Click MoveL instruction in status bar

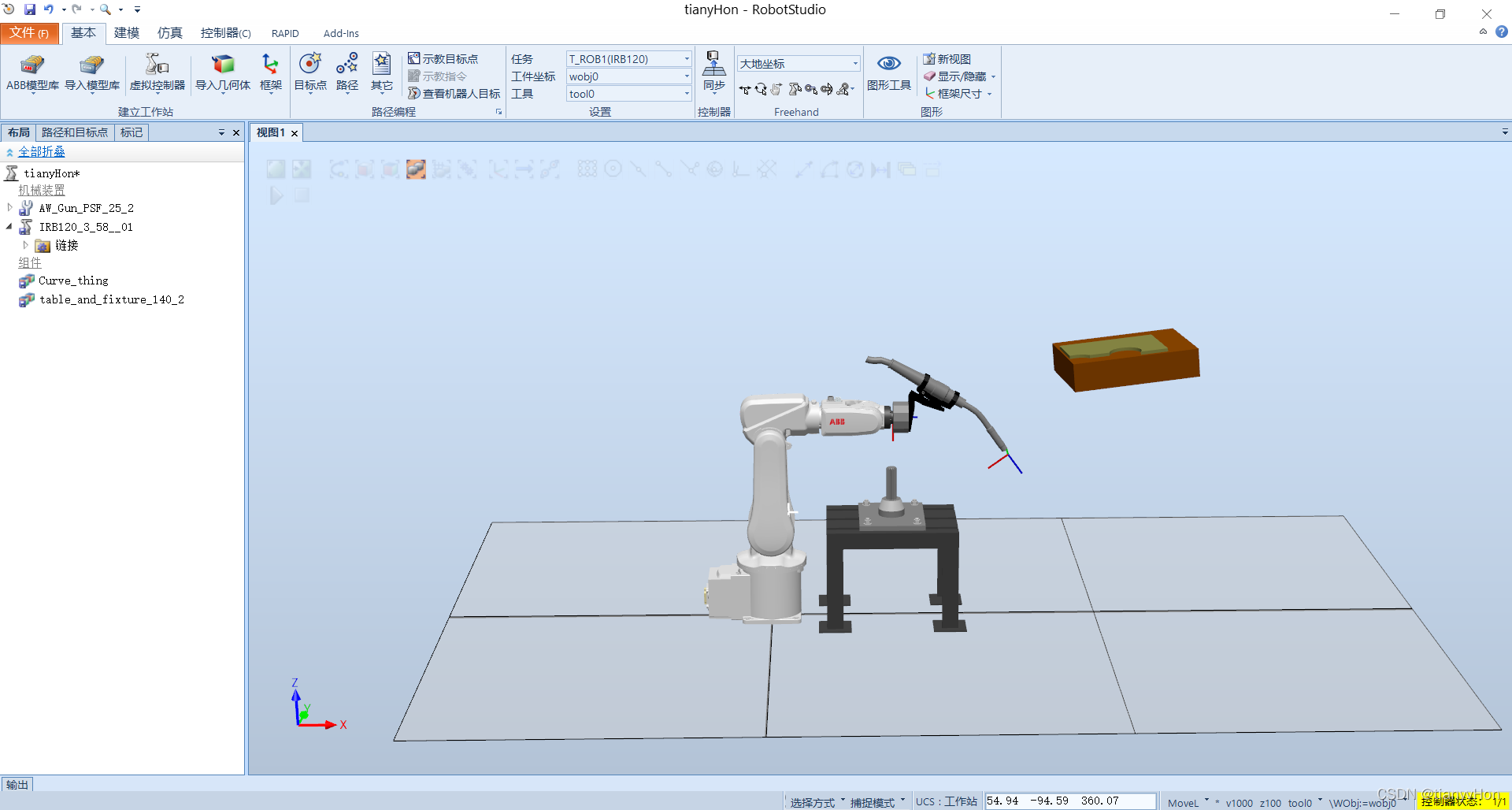click(x=1183, y=803)
